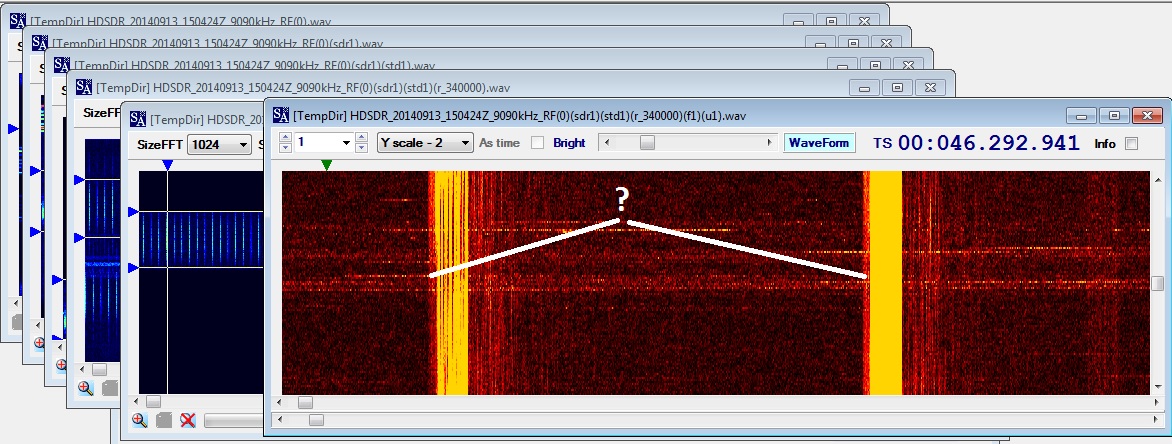Open the Y scale - 2 dropdown
The width and height of the screenshot is (1172, 444).
425,143
